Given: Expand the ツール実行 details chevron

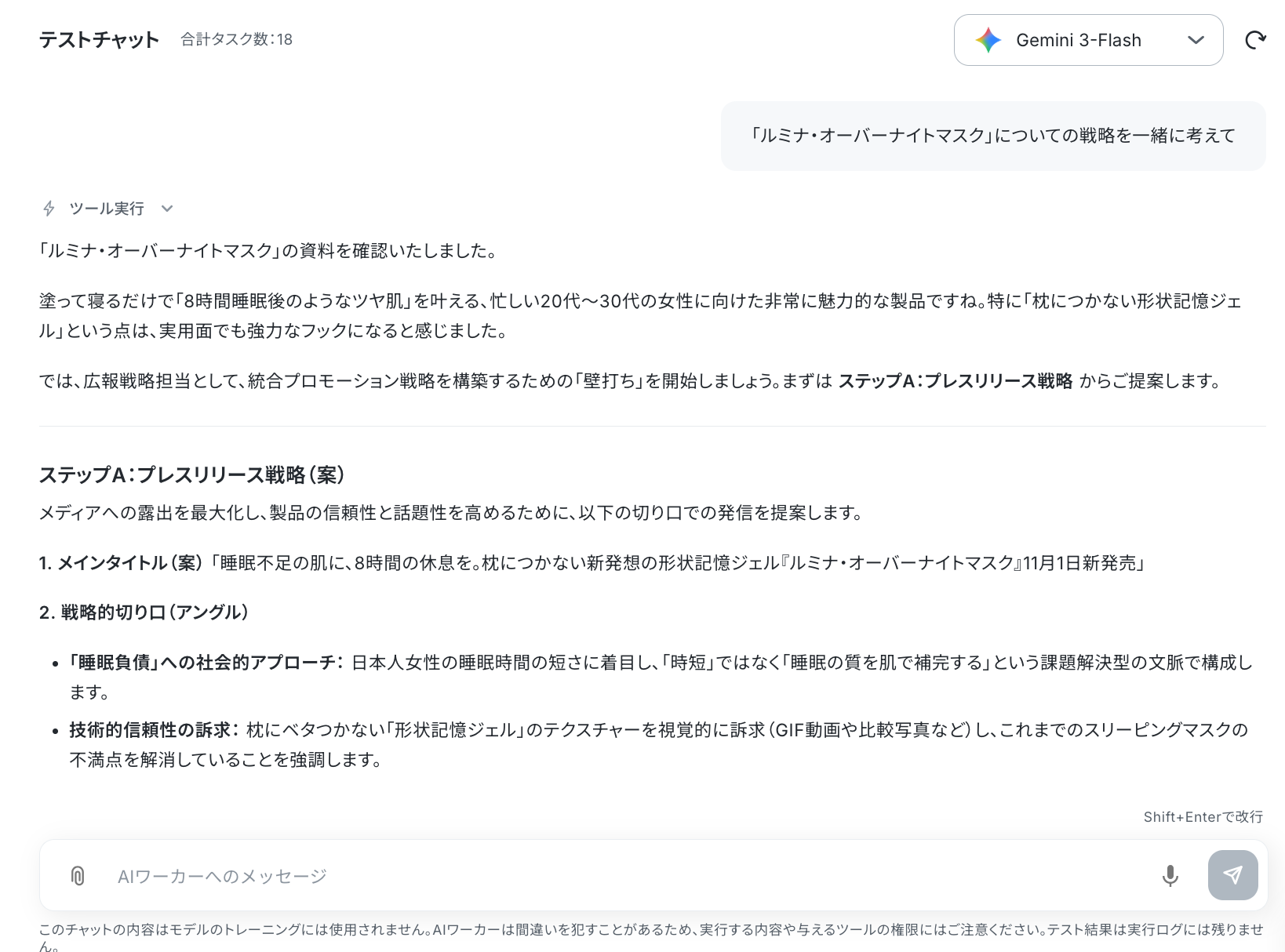Looking at the screenshot, I should tap(166, 209).
